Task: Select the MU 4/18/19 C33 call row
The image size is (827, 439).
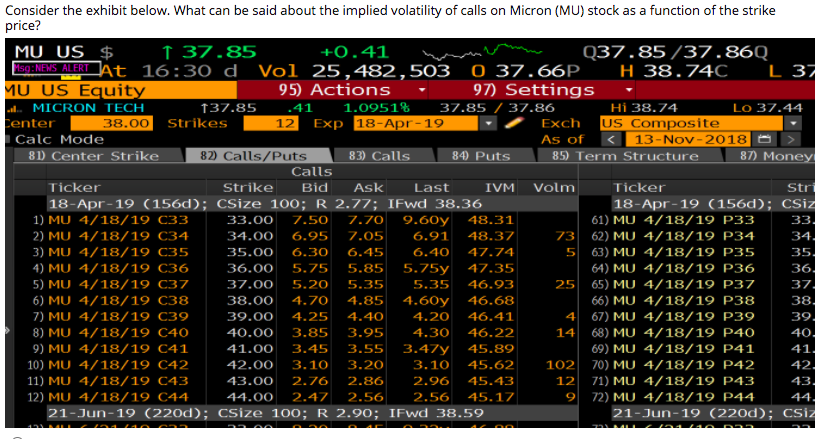Action: click(295, 220)
